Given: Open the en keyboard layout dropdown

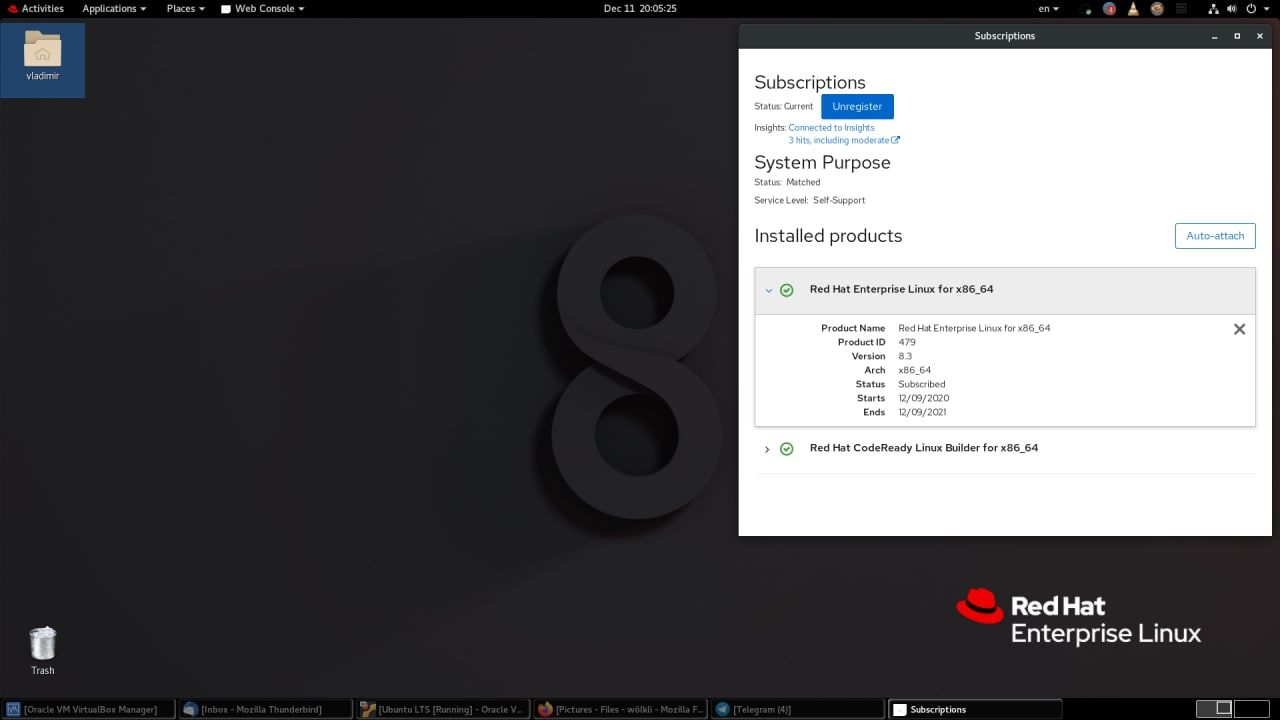Looking at the screenshot, I should tap(1049, 8).
